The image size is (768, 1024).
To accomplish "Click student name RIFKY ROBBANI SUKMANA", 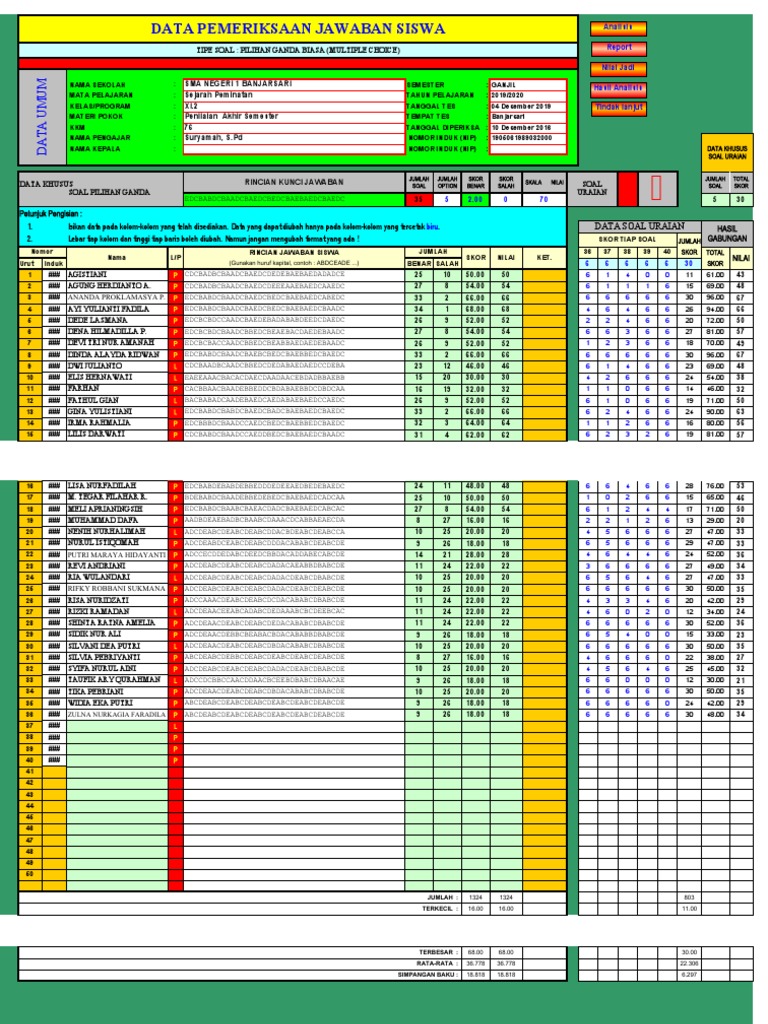I will (116, 589).
